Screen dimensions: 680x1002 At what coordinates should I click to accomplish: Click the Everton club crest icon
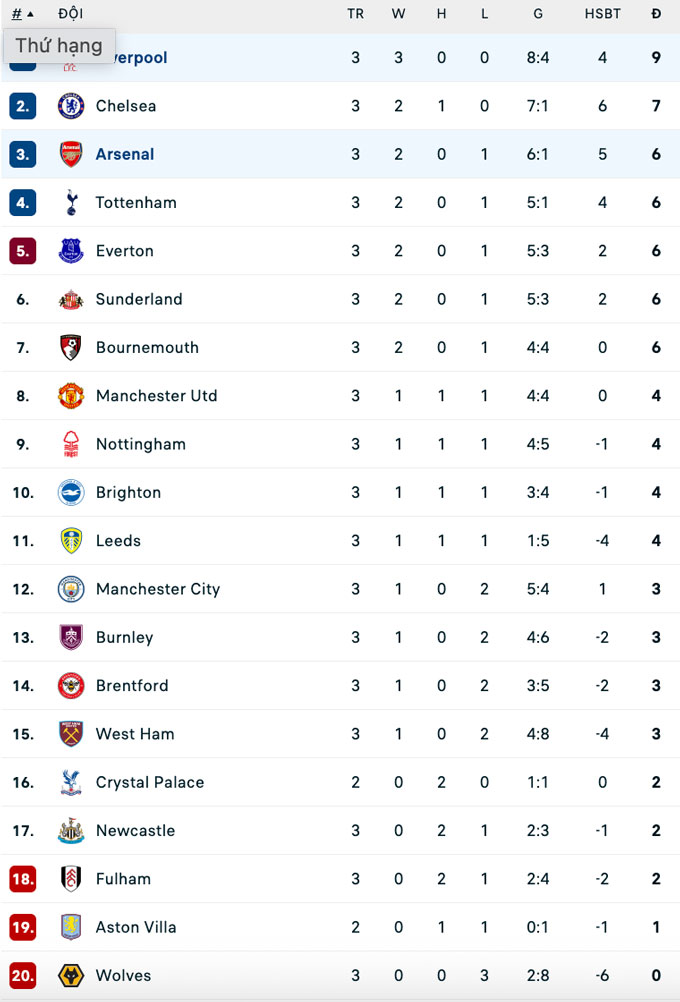click(71, 251)
